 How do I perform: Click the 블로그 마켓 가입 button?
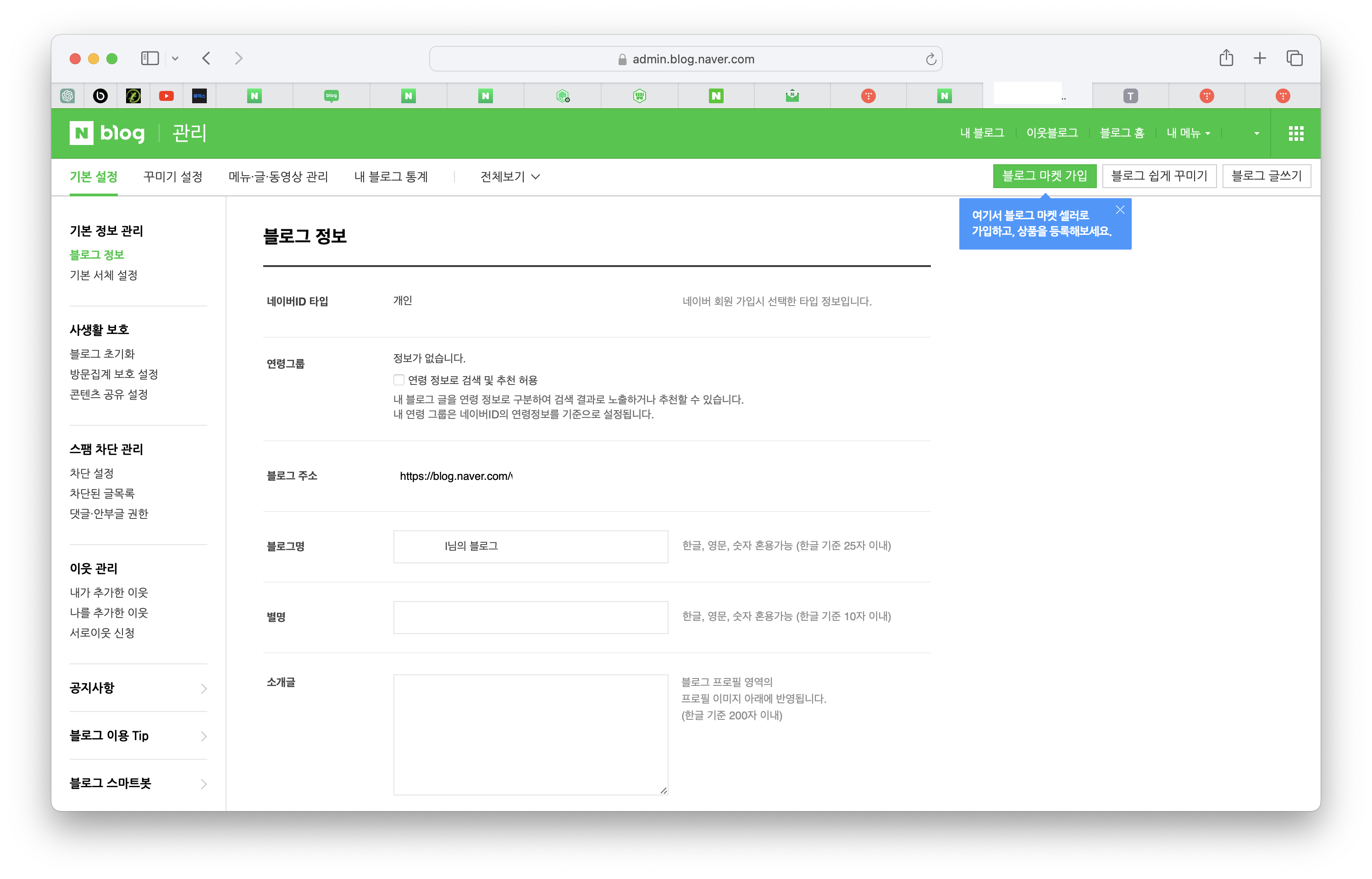pos(1044,176)
